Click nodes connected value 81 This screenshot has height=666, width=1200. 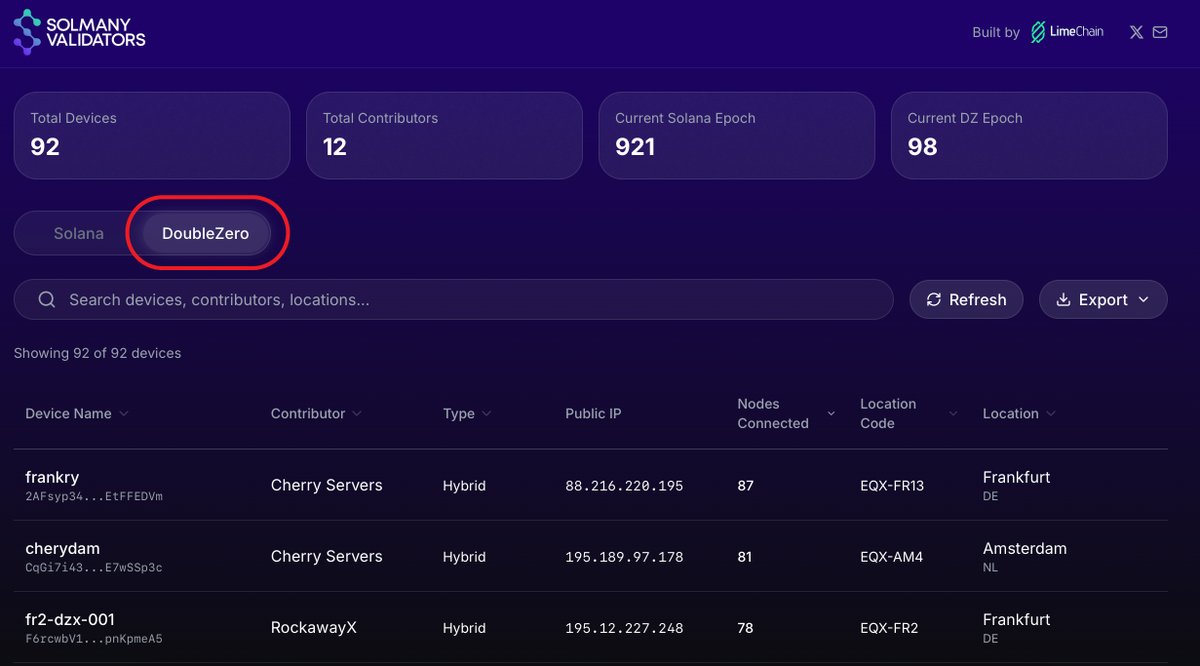[x=744, y=556]
